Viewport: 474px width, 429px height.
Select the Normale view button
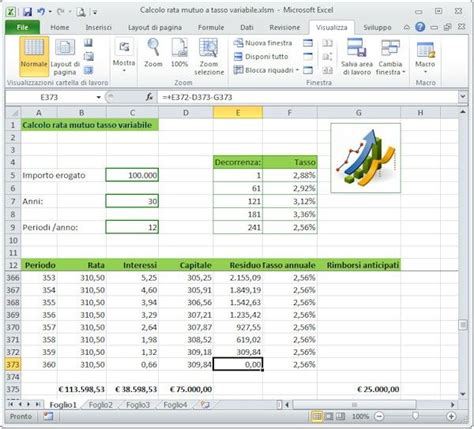pos(34,57)
